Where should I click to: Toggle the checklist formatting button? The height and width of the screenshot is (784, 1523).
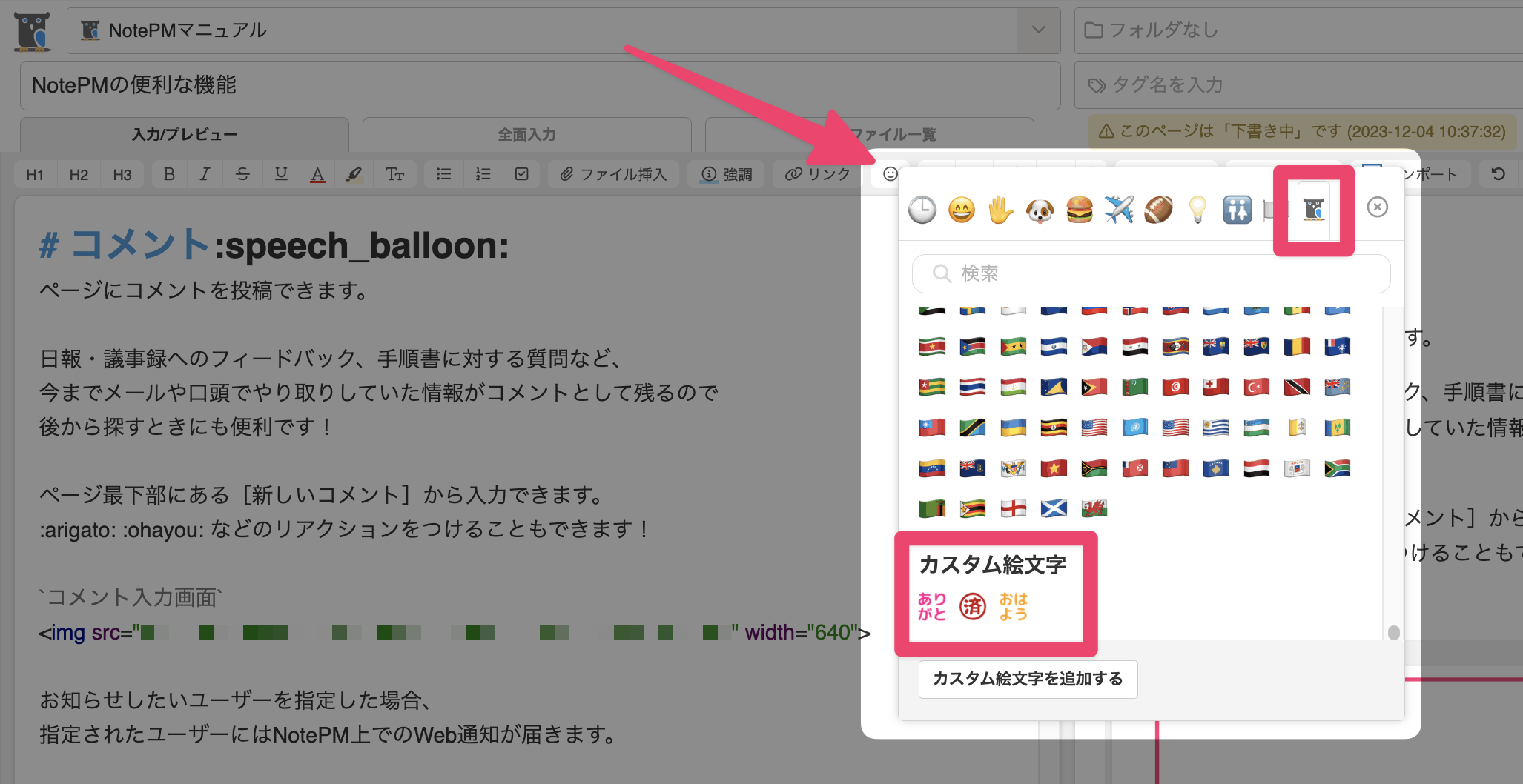pos(521,174)
